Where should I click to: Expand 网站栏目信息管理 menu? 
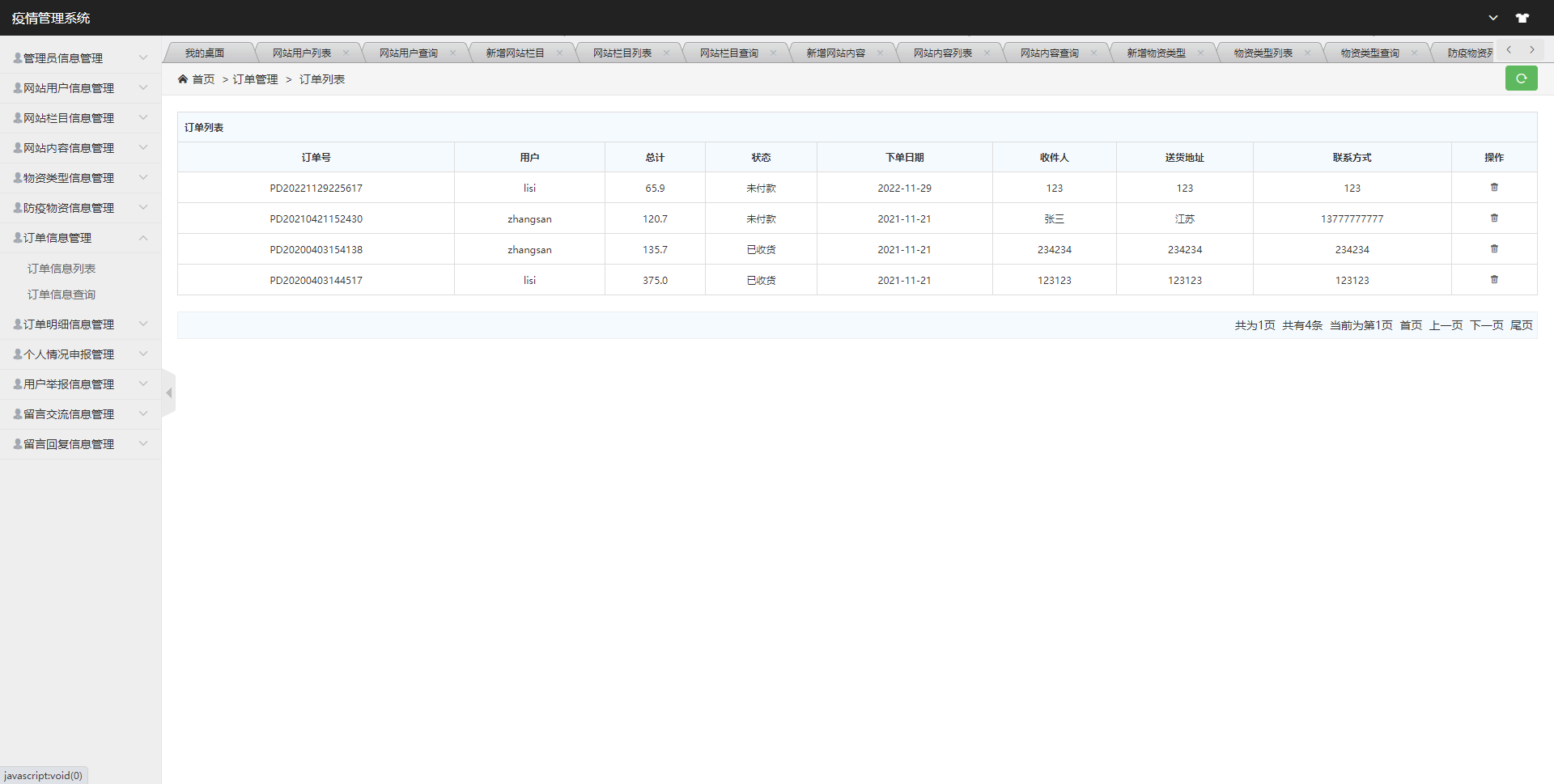point(80,118)
